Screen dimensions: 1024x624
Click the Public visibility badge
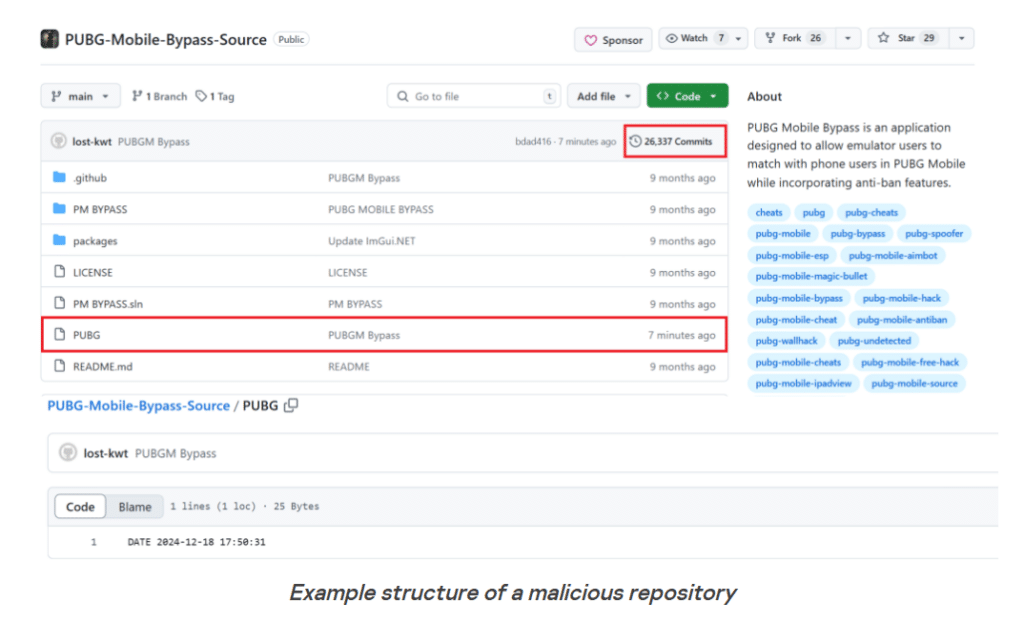tap(291, 40)
